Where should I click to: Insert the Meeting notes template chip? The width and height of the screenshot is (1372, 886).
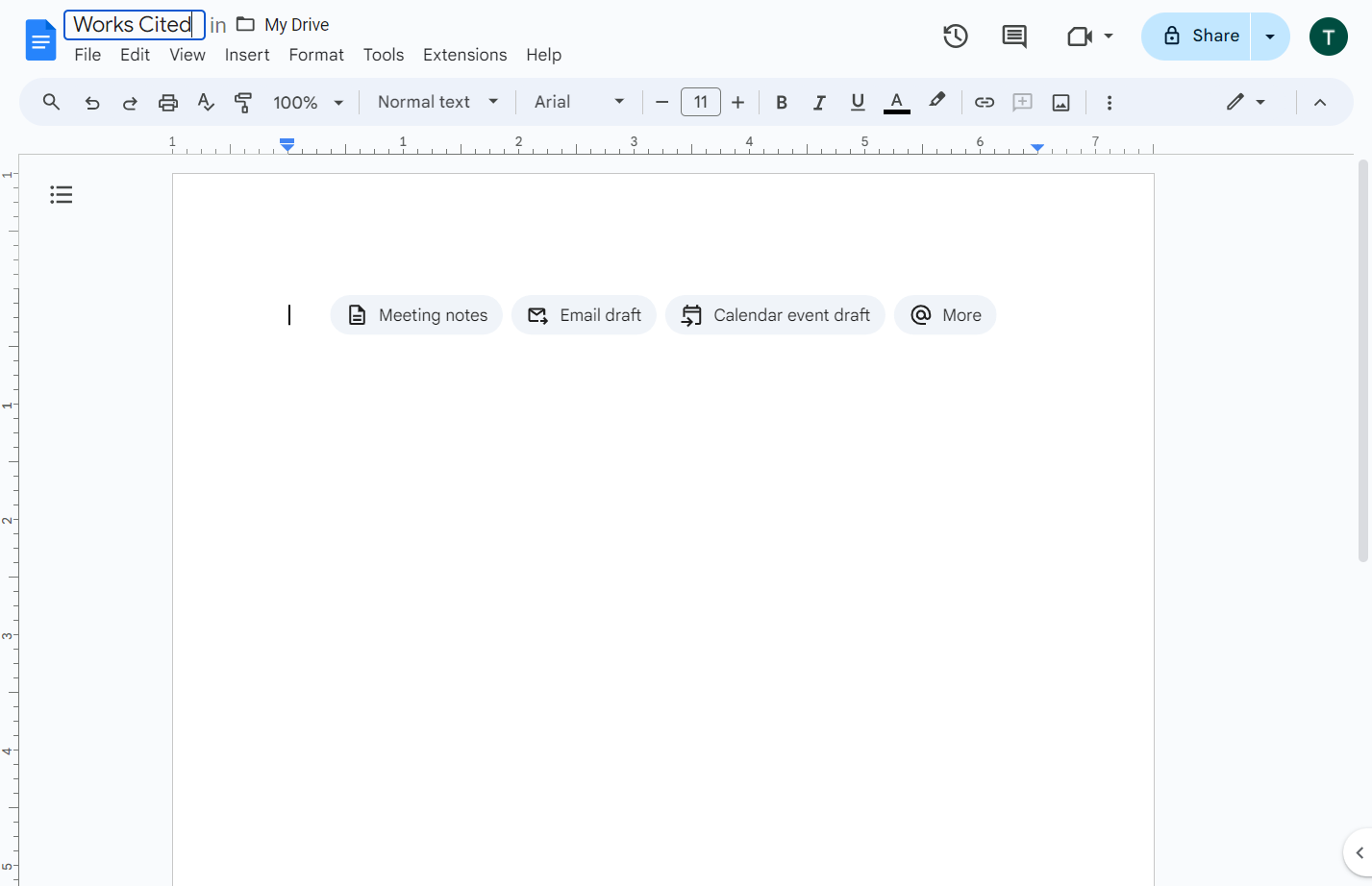[x=416, y=315]
